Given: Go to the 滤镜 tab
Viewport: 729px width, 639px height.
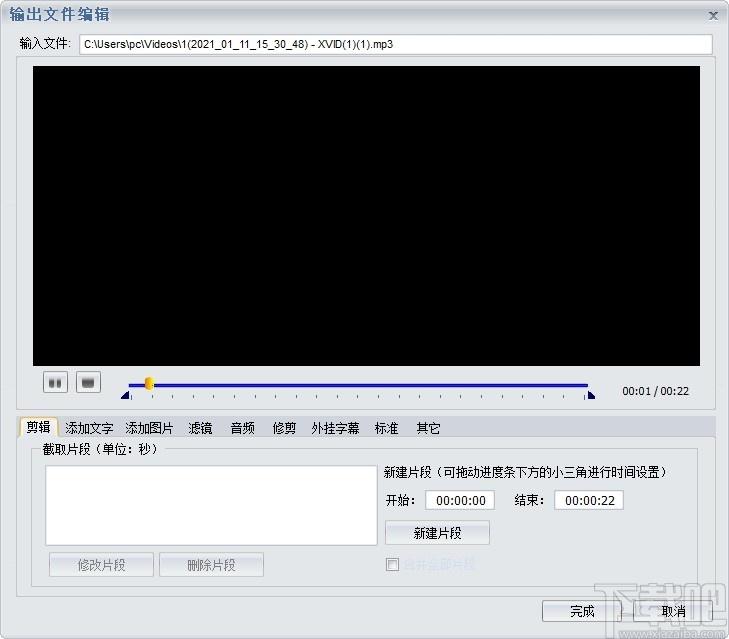Looking at the screenshot, I should (x=200, y=428).
